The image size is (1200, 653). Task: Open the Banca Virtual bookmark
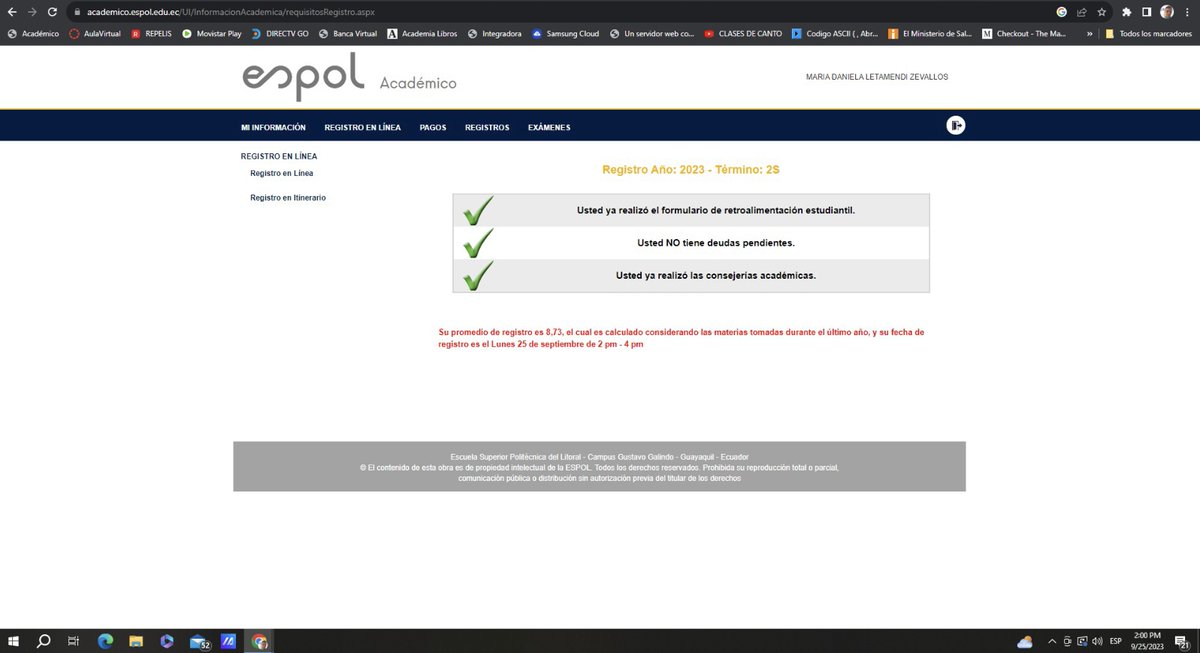tap(349, 33)
